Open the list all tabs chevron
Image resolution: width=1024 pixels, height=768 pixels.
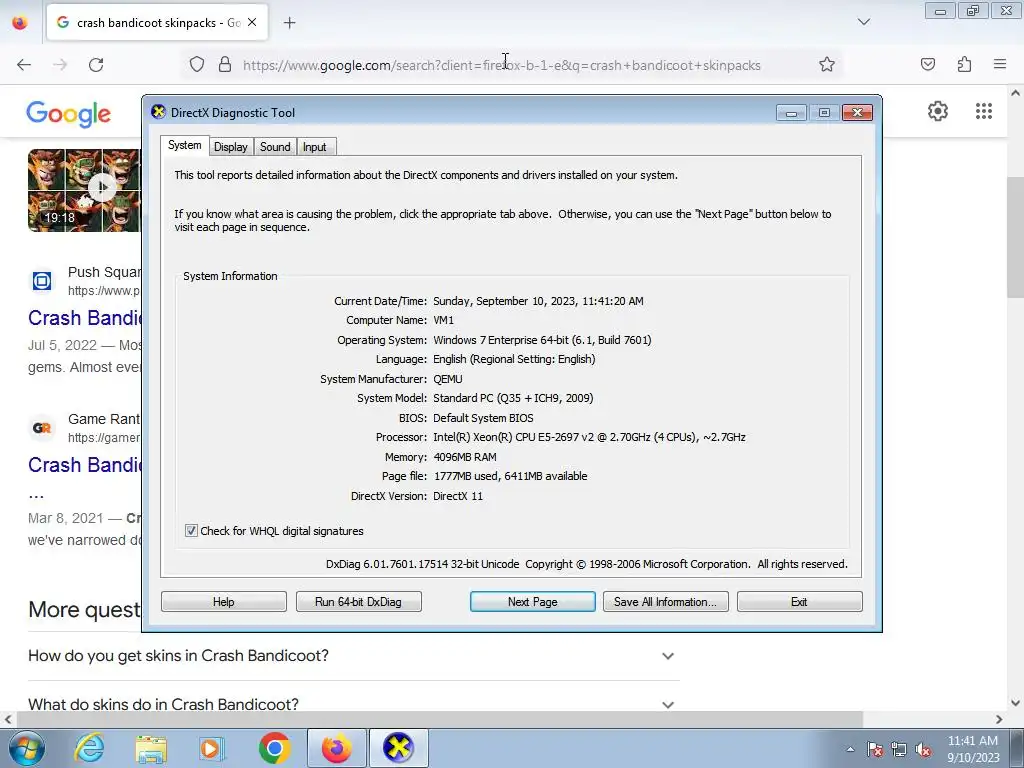863,22
